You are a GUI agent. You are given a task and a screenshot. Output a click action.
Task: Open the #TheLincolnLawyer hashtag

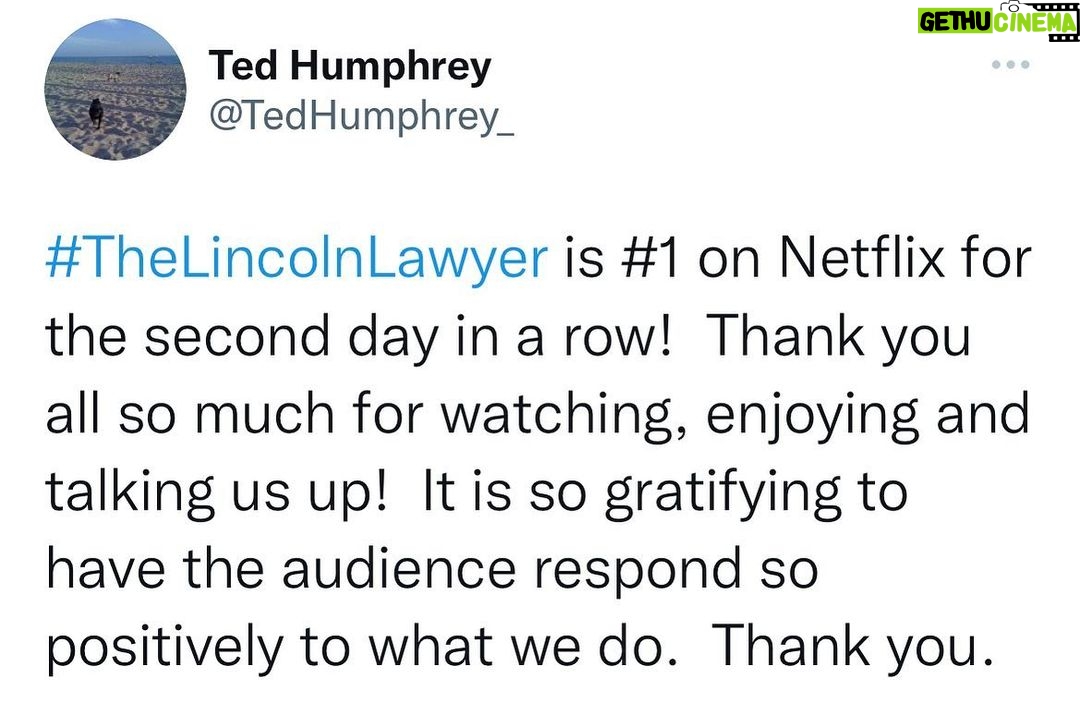click(297, 260)
